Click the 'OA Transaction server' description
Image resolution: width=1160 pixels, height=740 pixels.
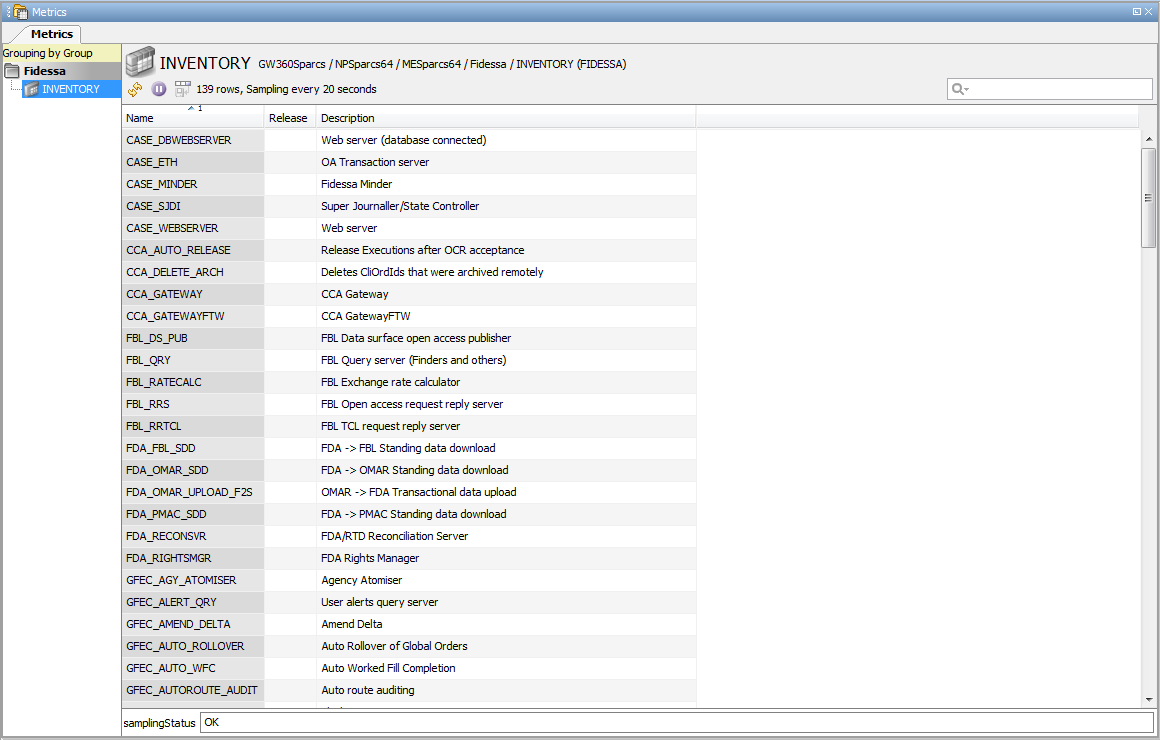click(375, 163)
